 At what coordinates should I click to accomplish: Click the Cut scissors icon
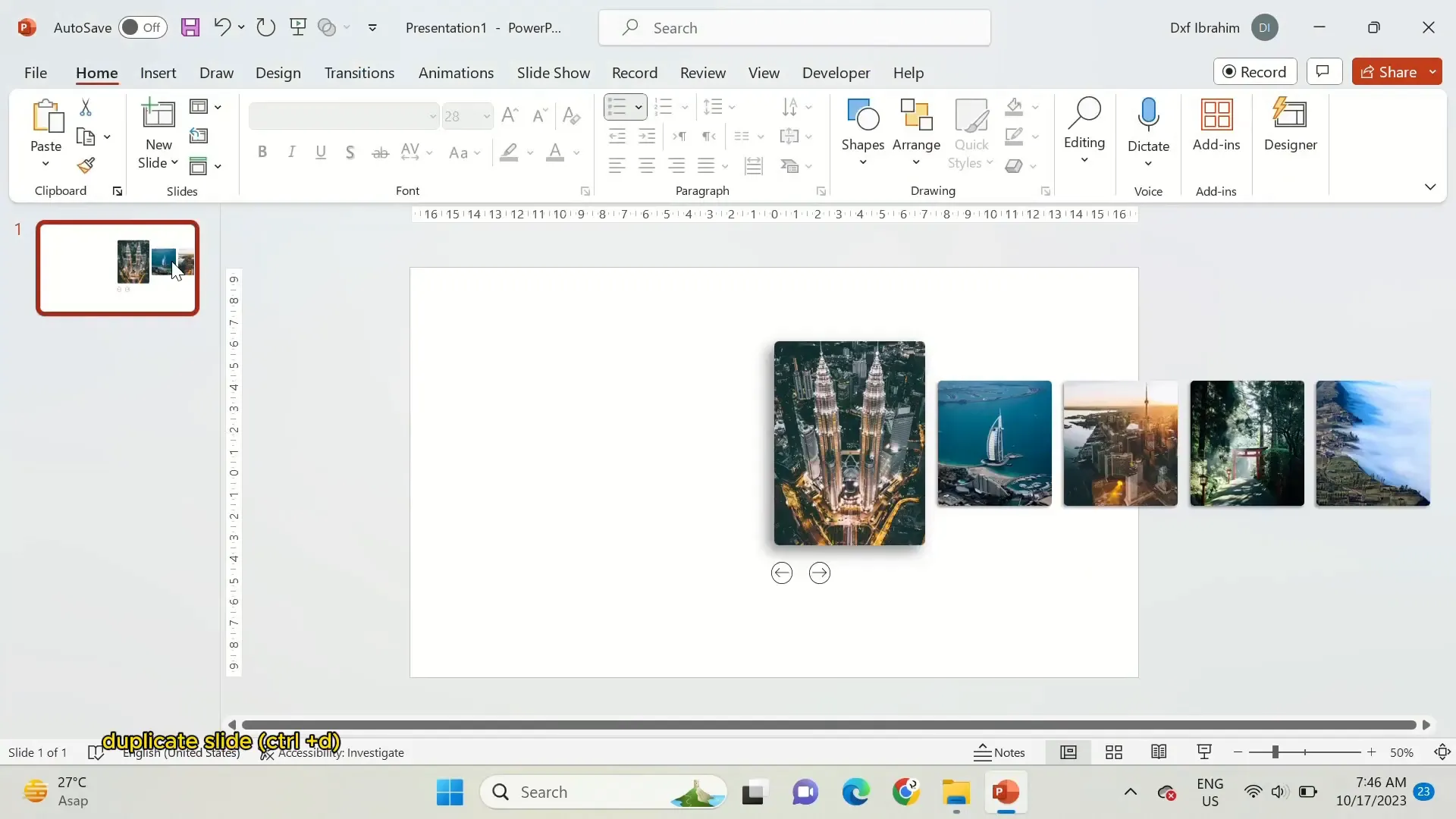(x=86, y=108)
